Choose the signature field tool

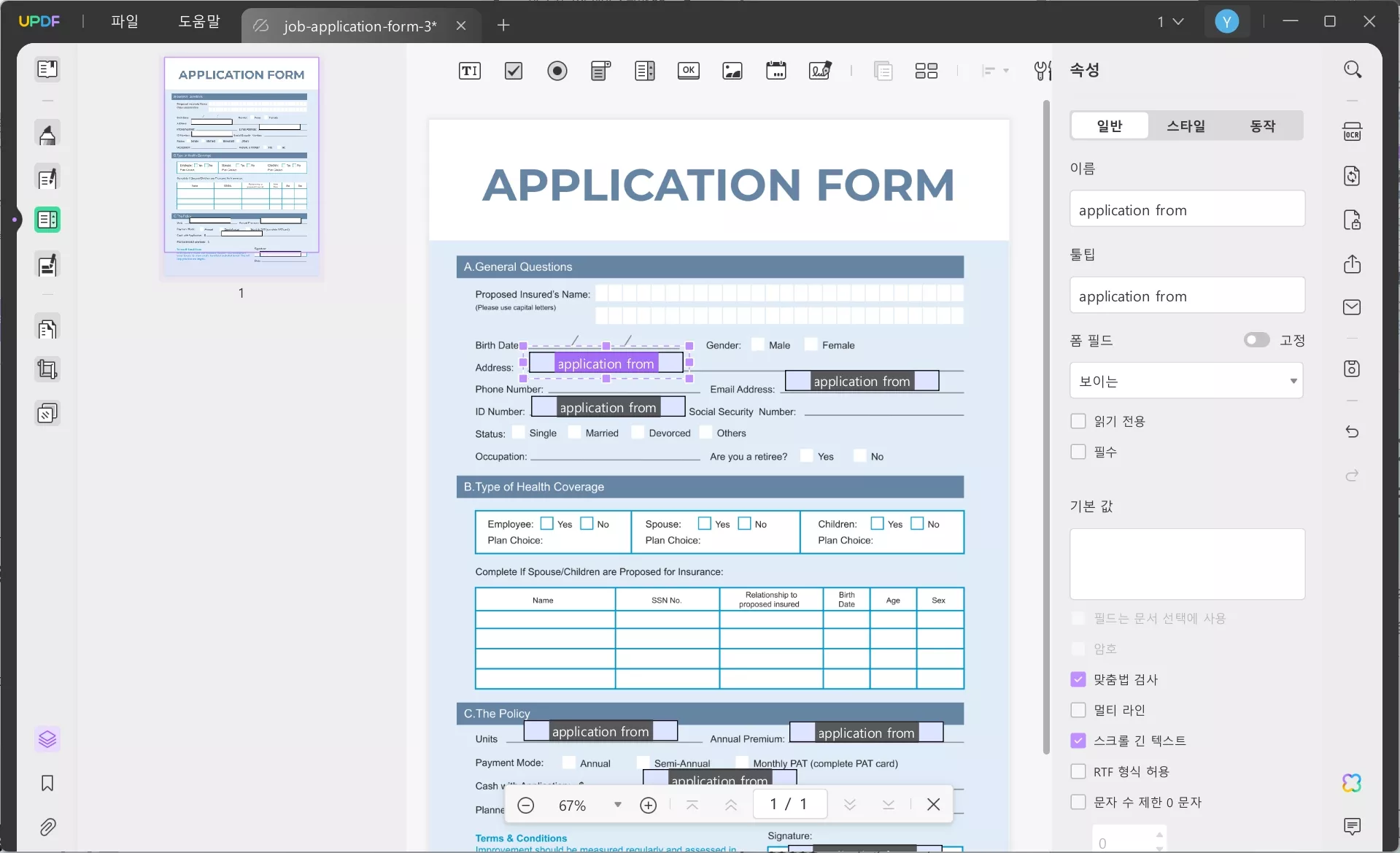click(x=820, y=71)
